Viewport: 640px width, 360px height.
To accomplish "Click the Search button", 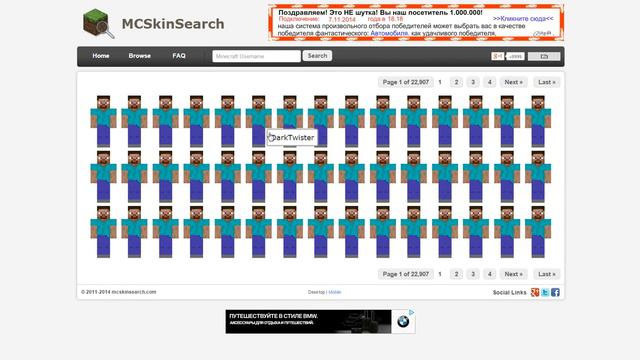I will click(x=317, y=56).
